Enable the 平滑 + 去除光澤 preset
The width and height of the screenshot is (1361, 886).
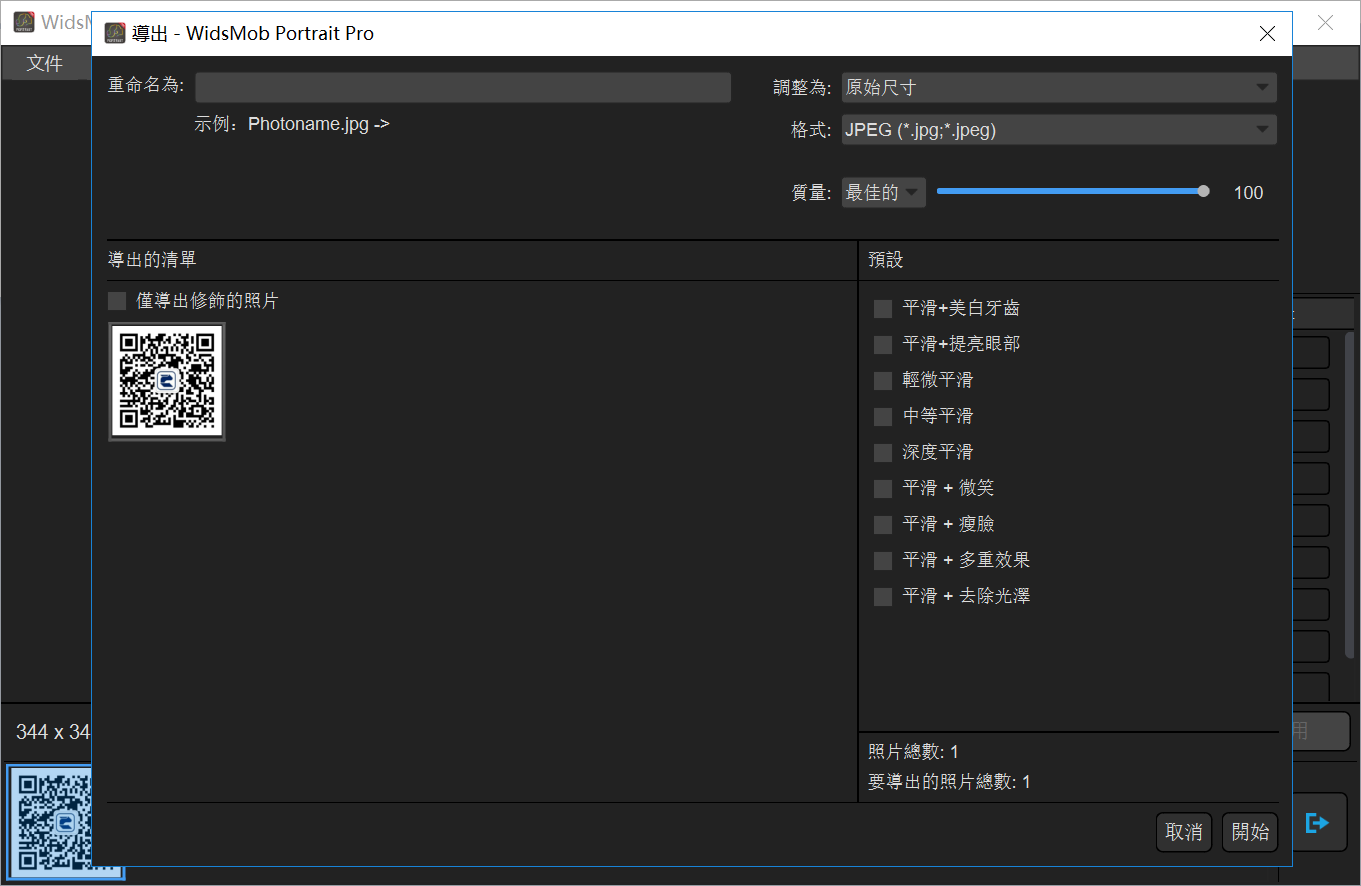coord(883,597)
